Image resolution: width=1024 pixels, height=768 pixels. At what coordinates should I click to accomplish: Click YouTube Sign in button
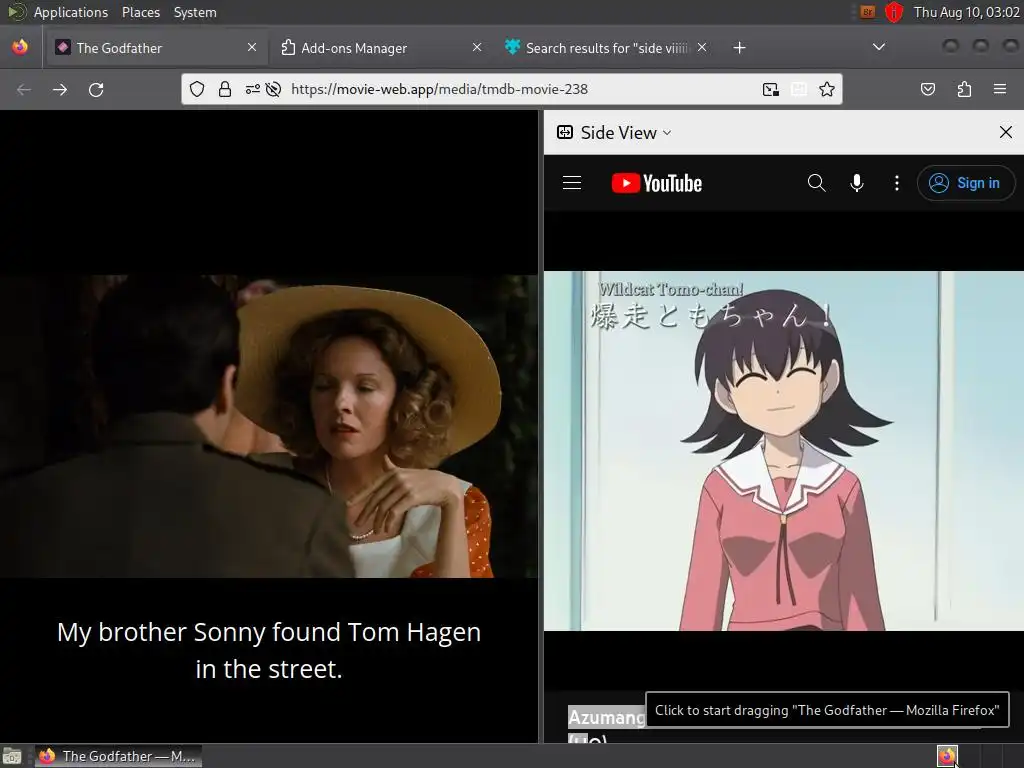point(966,183)
